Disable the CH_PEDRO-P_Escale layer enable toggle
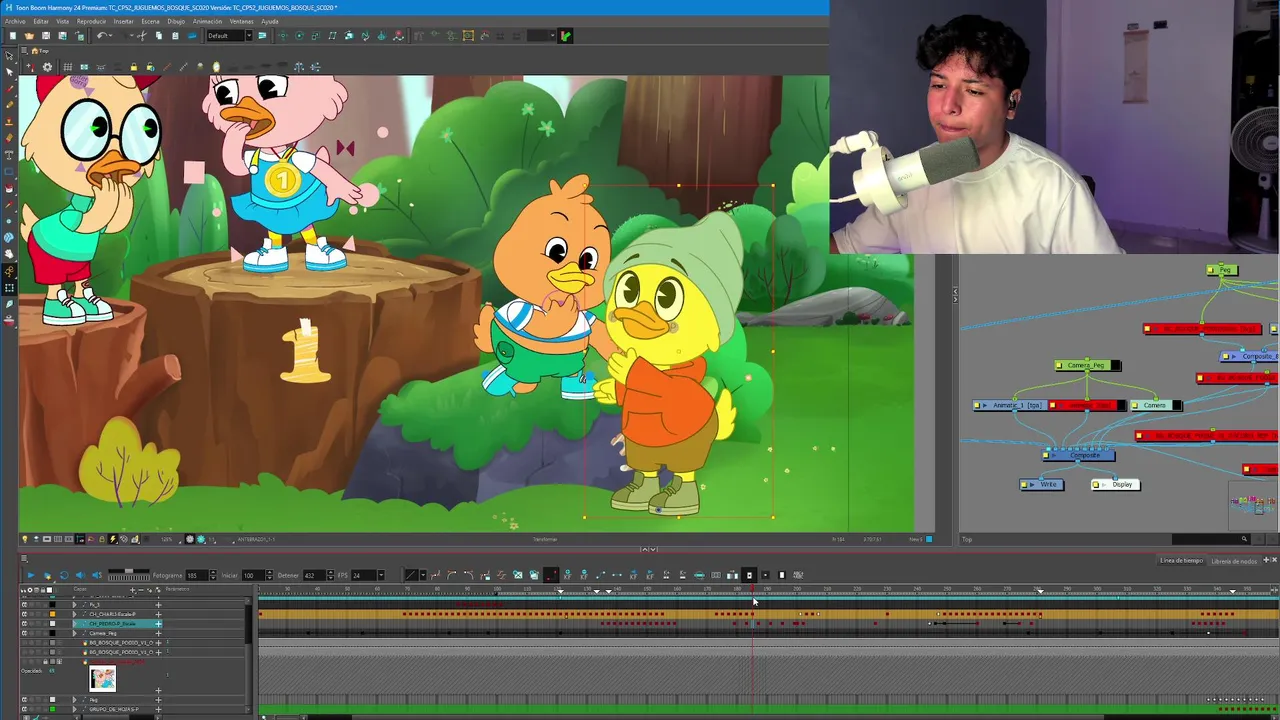 [x=24, y=624]
